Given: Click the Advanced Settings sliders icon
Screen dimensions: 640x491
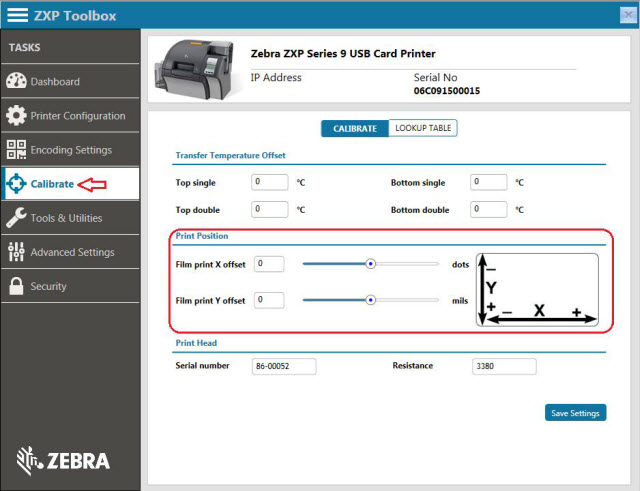Looking at the screenshot, I should [x=16, y=252].
